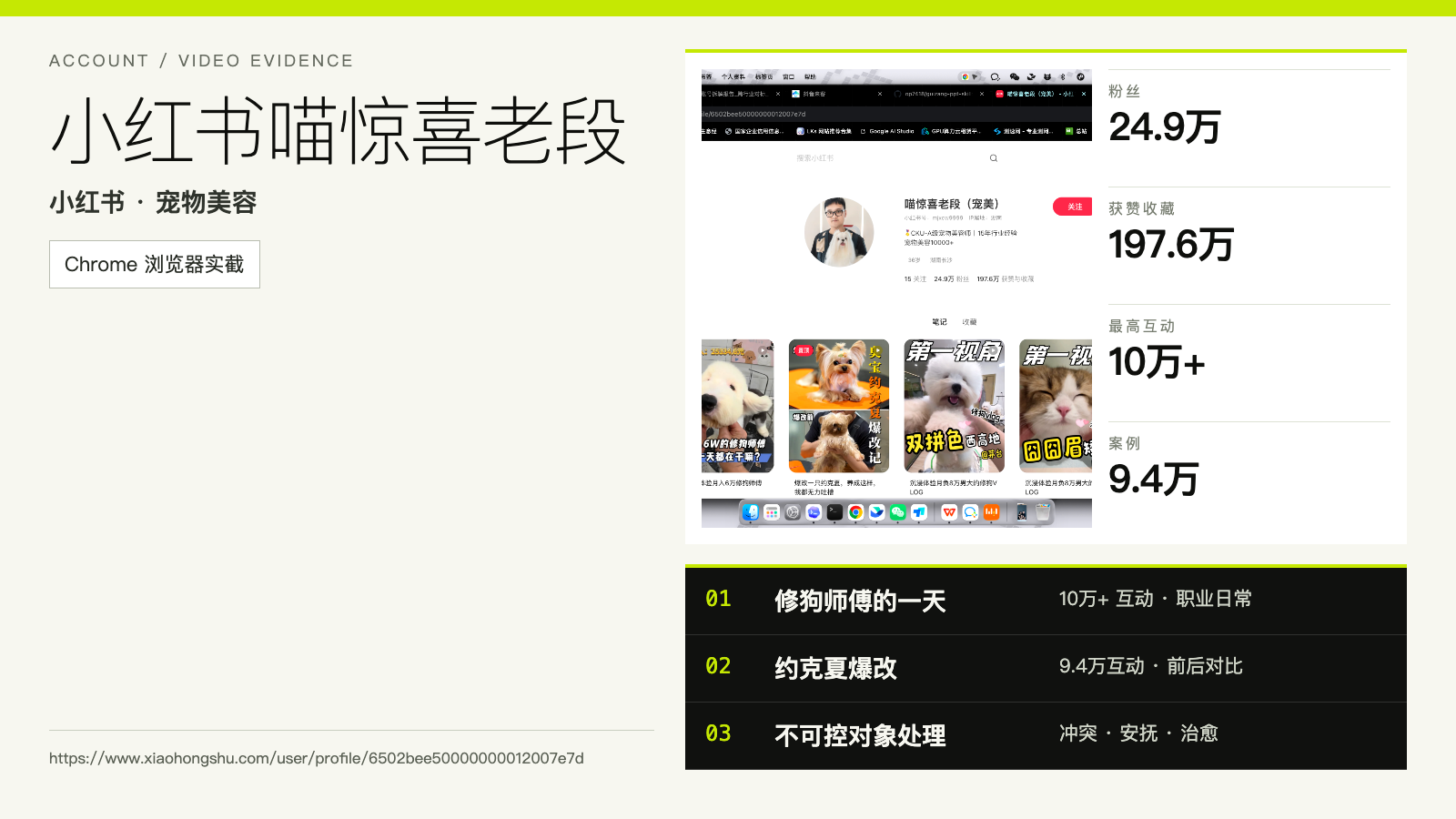Open the 双拼色西高地 video thumbnail
This screenshot has height=819, width=1456.
pos(955,406)
